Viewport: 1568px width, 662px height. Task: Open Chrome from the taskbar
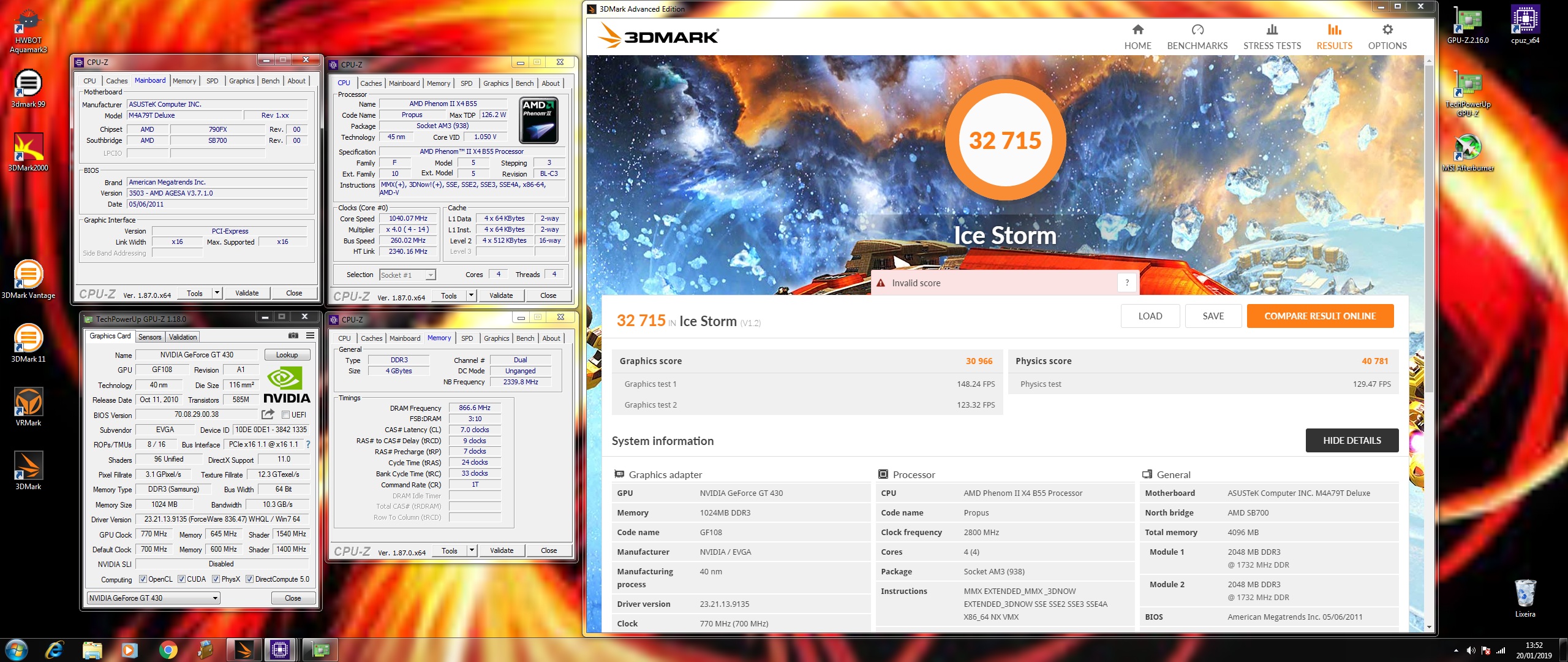point(168,650)
